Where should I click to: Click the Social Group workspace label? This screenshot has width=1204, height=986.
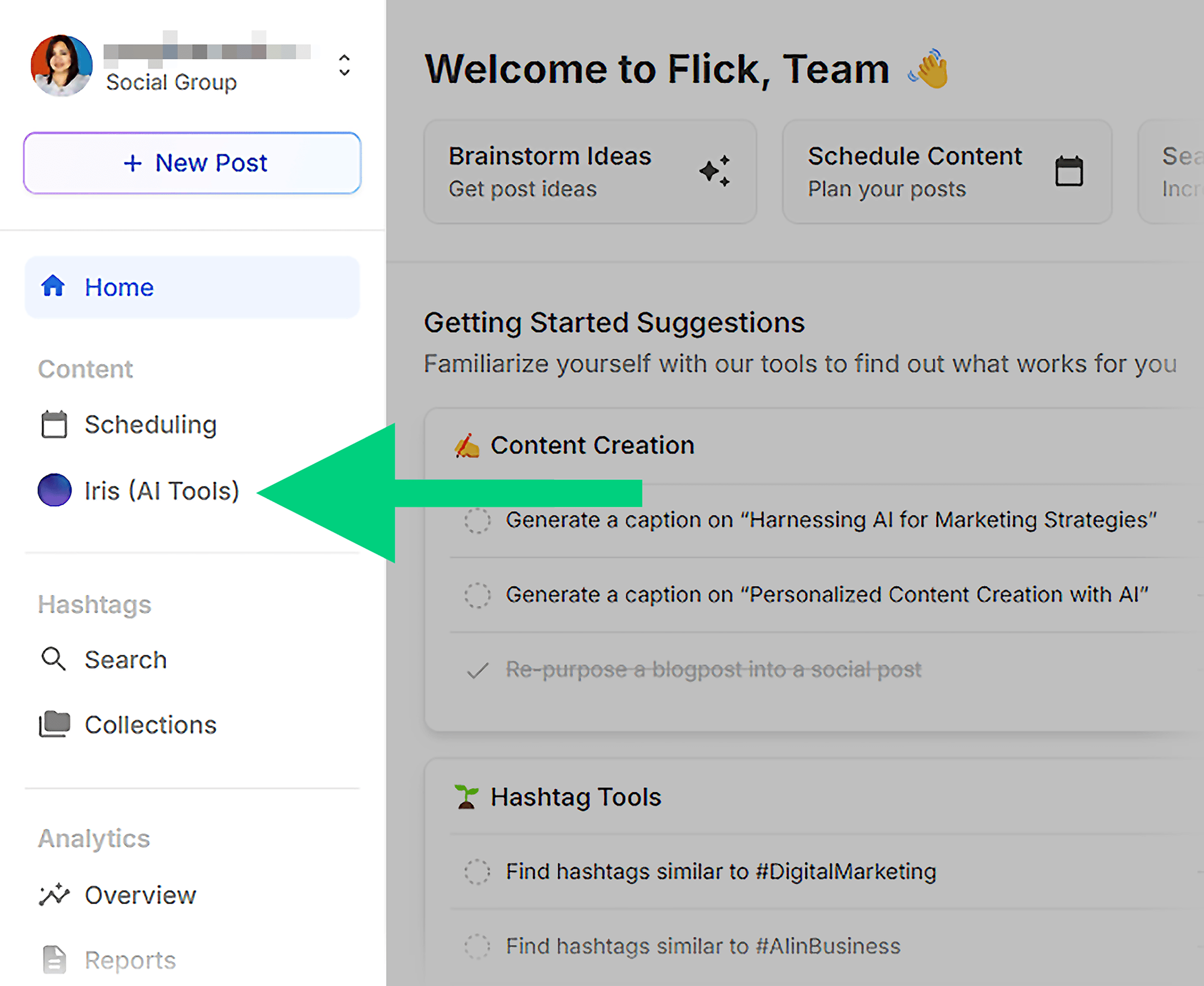tap(171, 82)
